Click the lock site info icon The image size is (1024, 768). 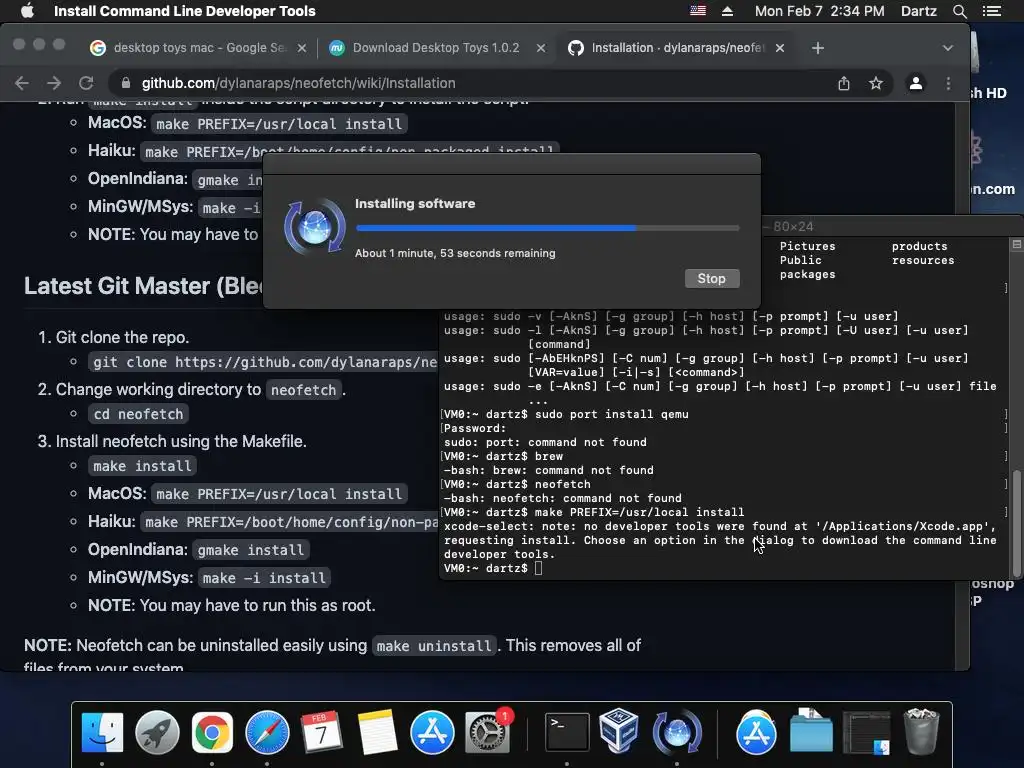[126, 83]
